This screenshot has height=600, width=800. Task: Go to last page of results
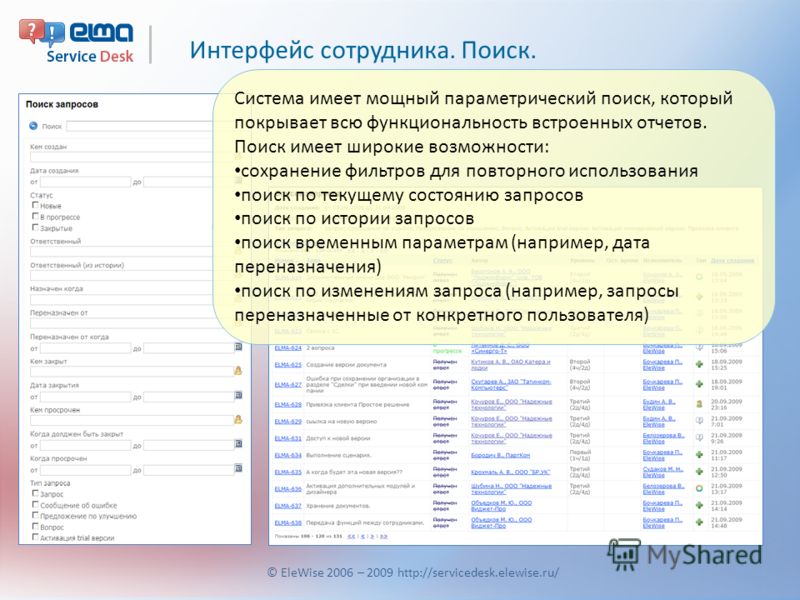(384, 536)
